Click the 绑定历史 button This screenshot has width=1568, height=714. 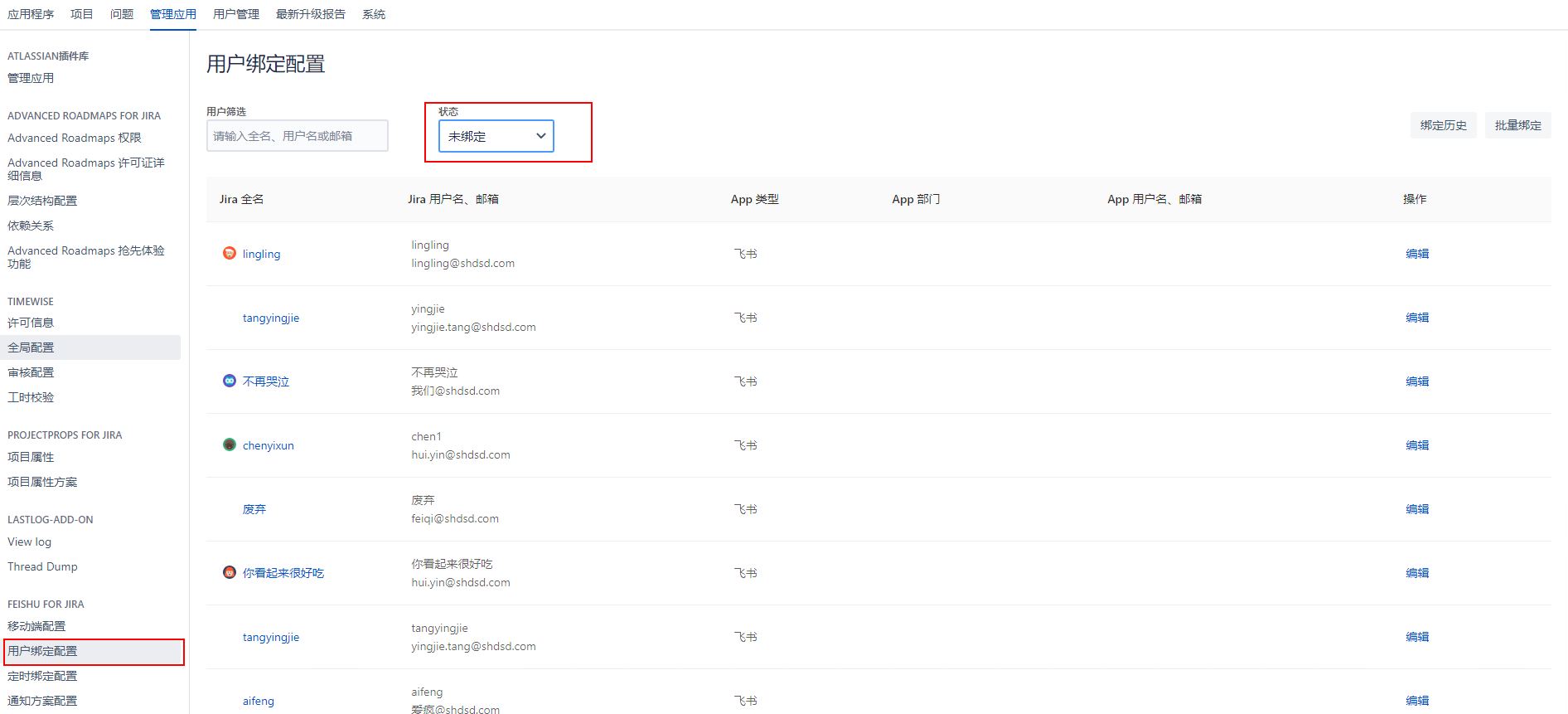[1443, 125]
